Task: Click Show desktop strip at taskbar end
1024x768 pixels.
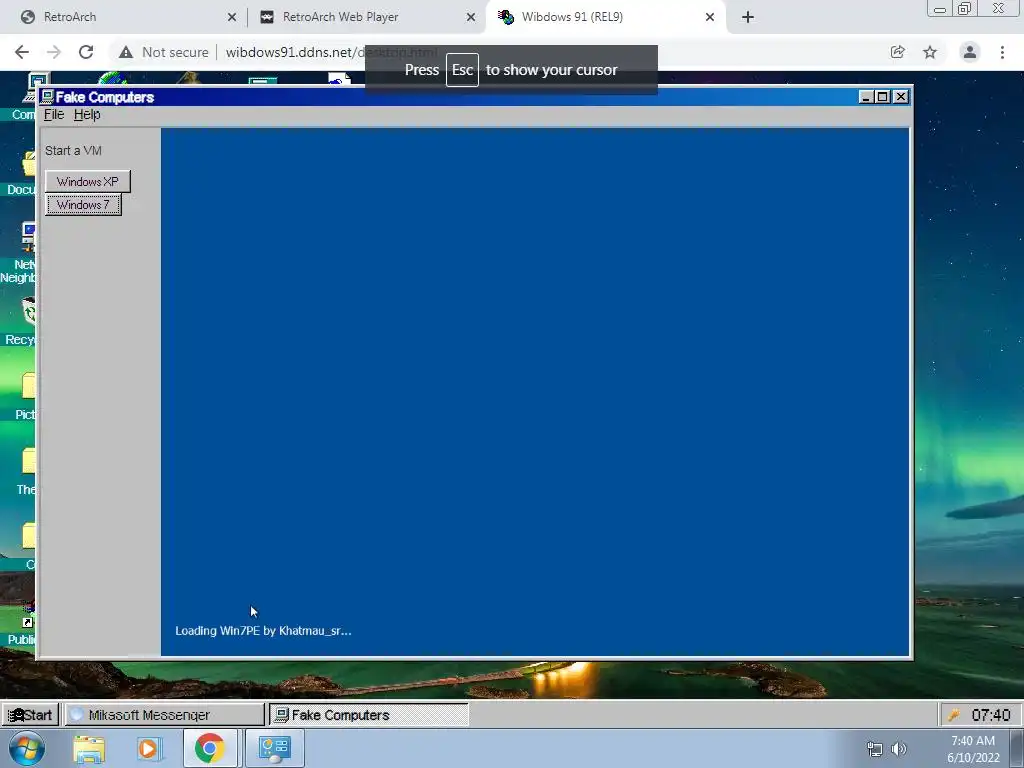Action: pos(1017,748)
